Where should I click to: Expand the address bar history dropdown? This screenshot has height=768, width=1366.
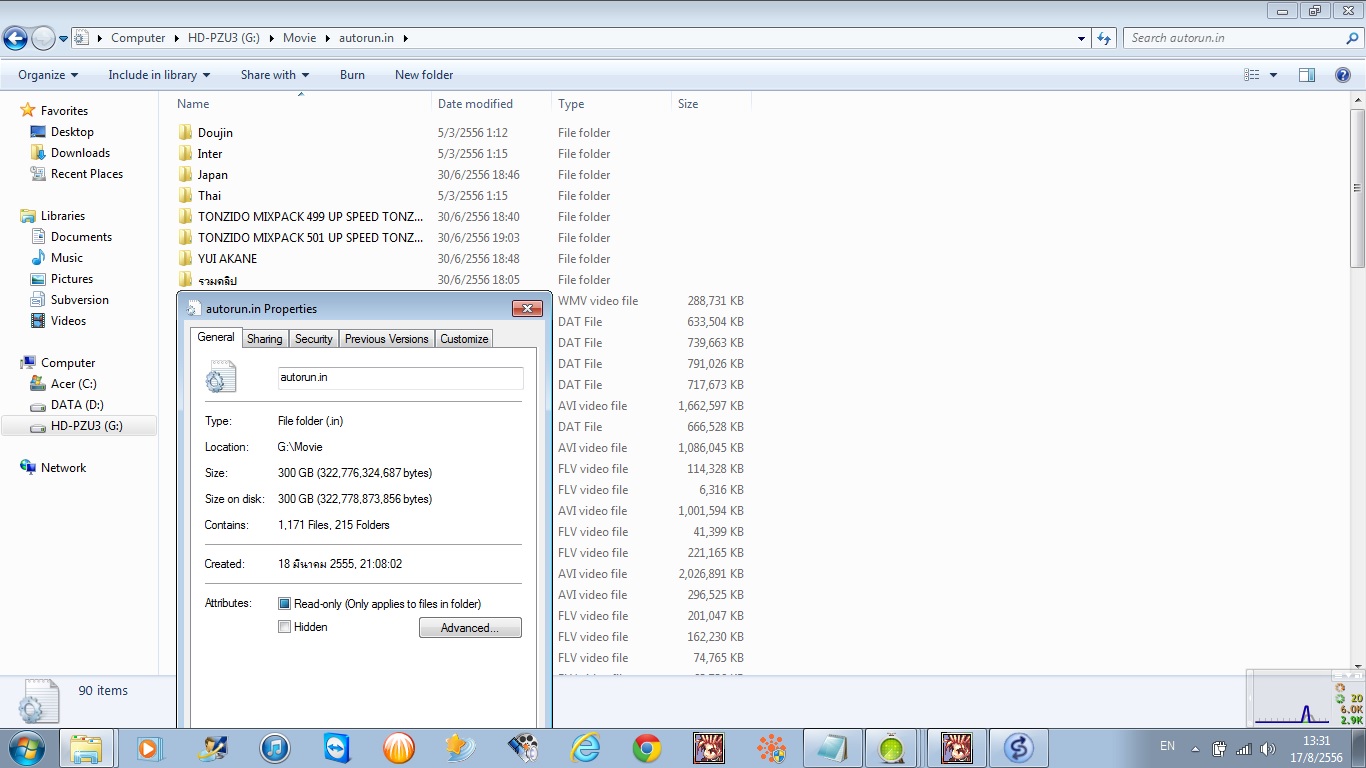click(1082, 39)
